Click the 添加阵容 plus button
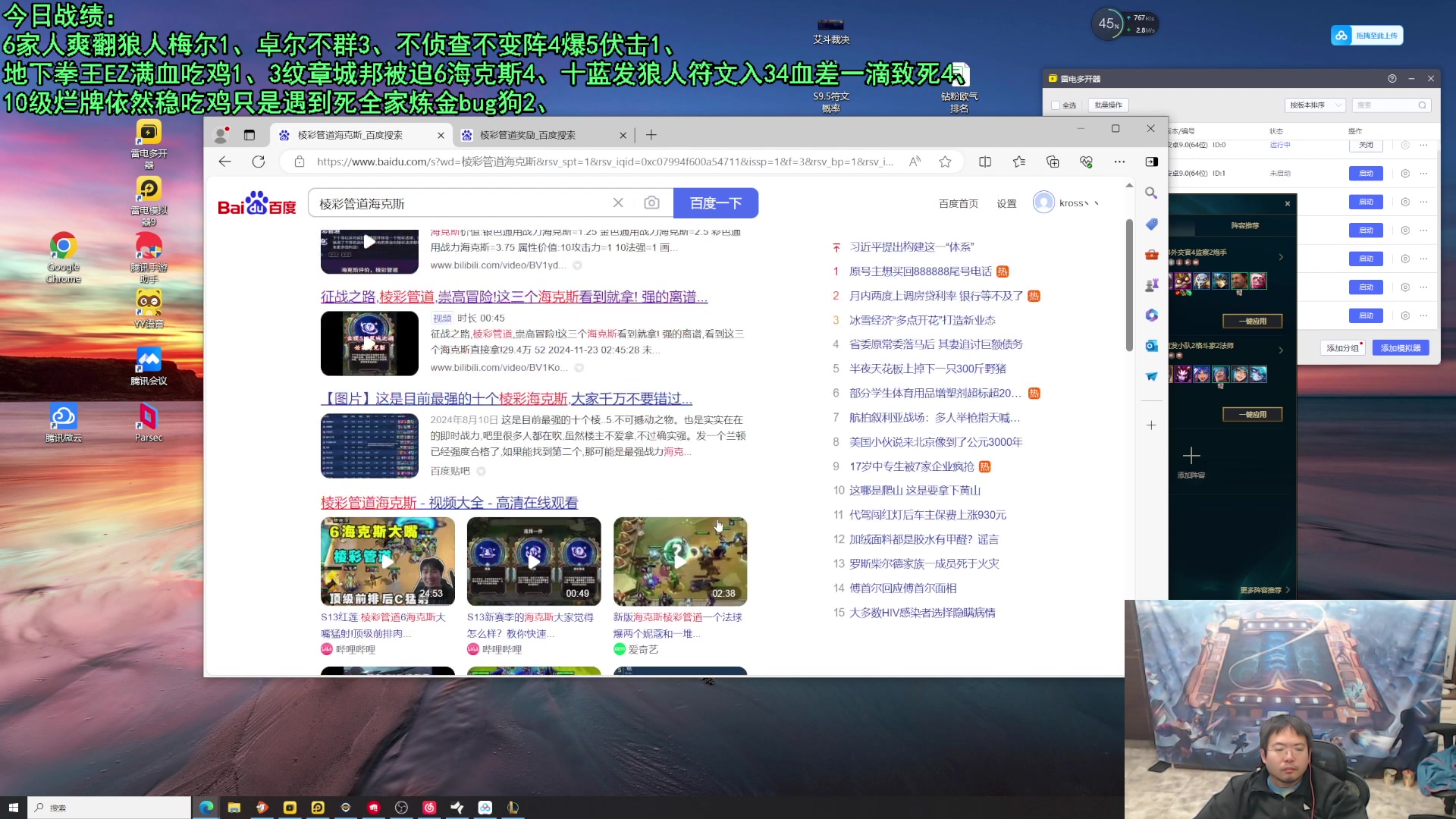 click(1191, 456)
